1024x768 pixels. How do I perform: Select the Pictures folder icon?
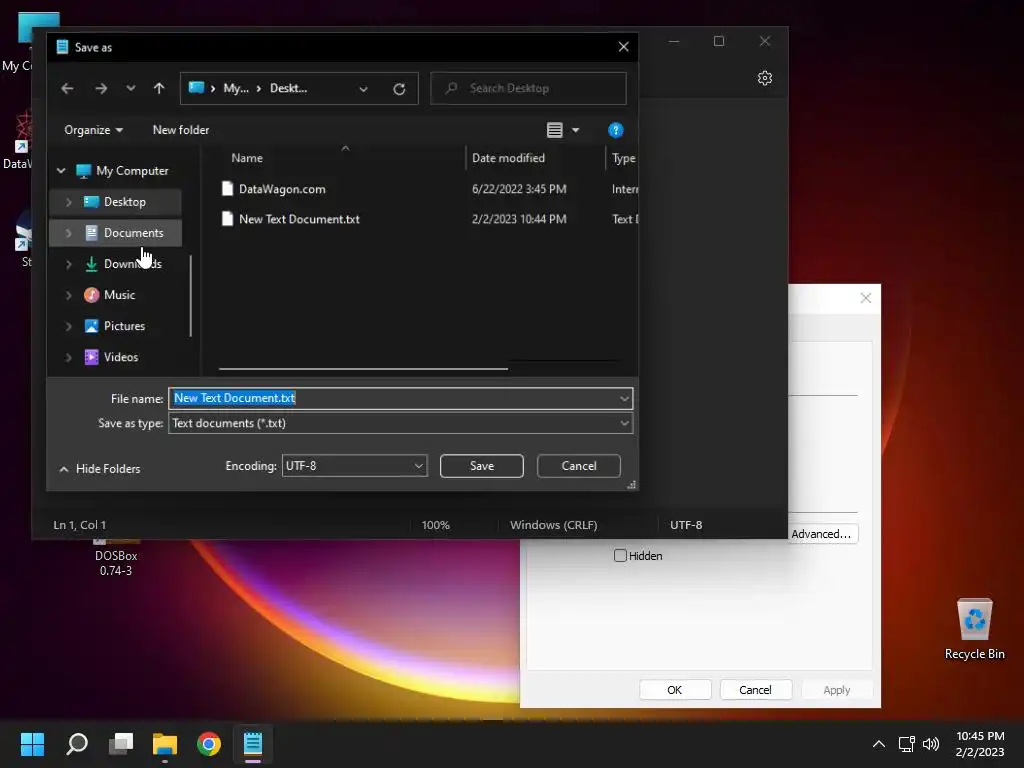(91, 326)
